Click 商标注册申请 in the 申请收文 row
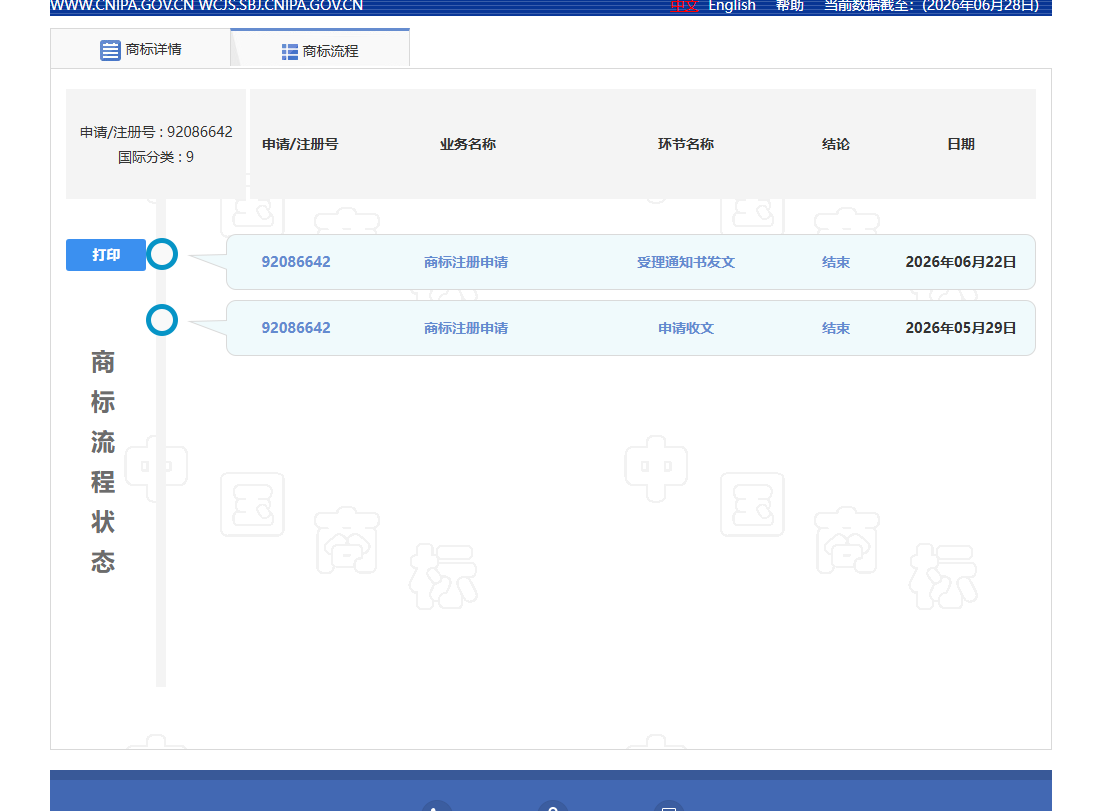This screenshot has width=1111, height=811. pyautogui.click(x=466, y=328)
